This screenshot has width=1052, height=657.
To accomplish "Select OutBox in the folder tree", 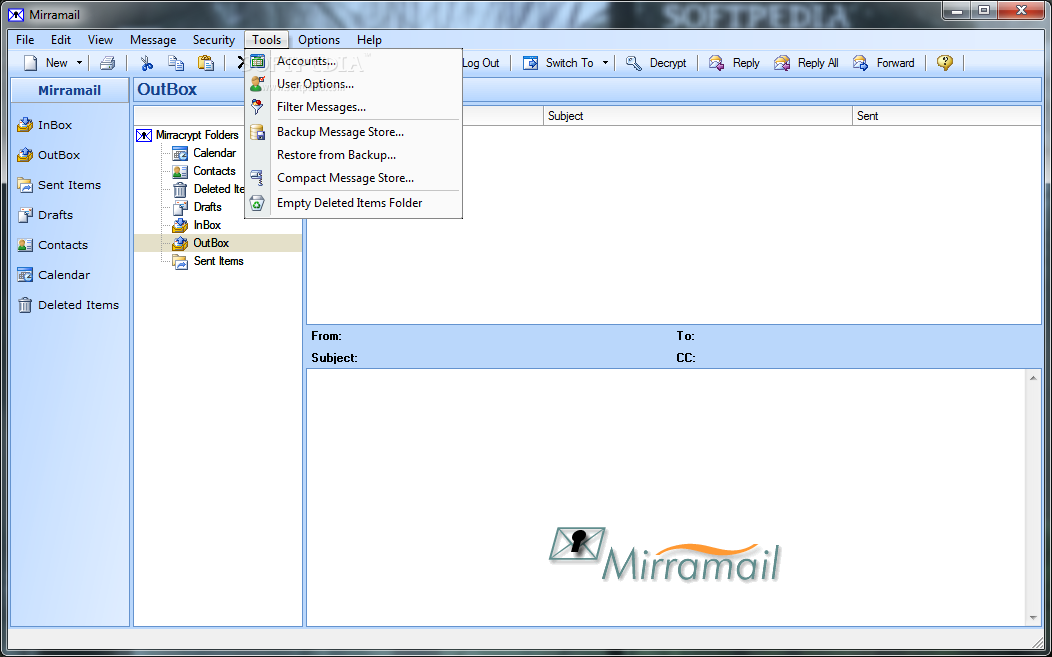I will 211,243.
